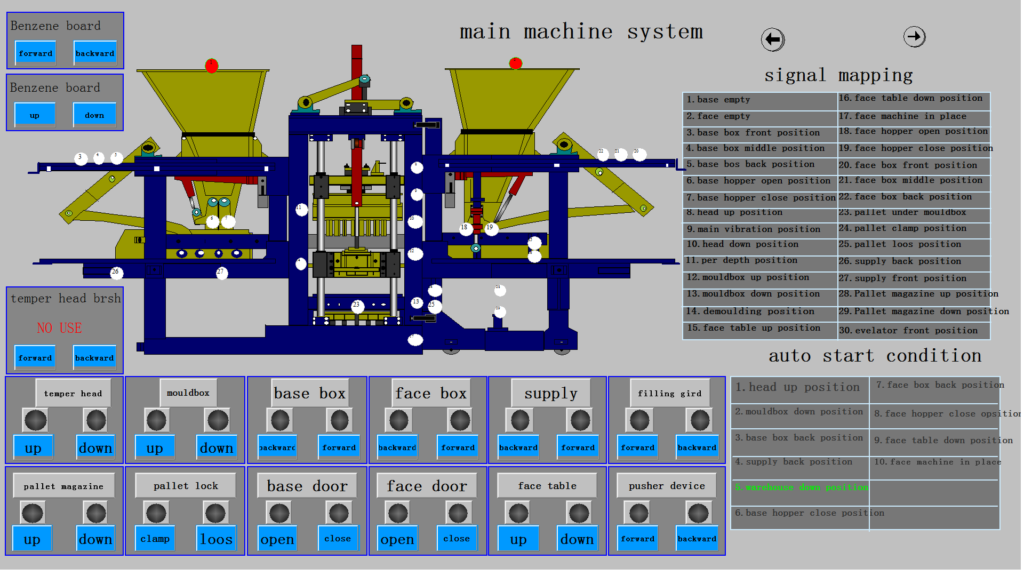Click indicator lamp above pusher device forward
This screenshot has width=1024, height=576.
(x=639, y=513)
